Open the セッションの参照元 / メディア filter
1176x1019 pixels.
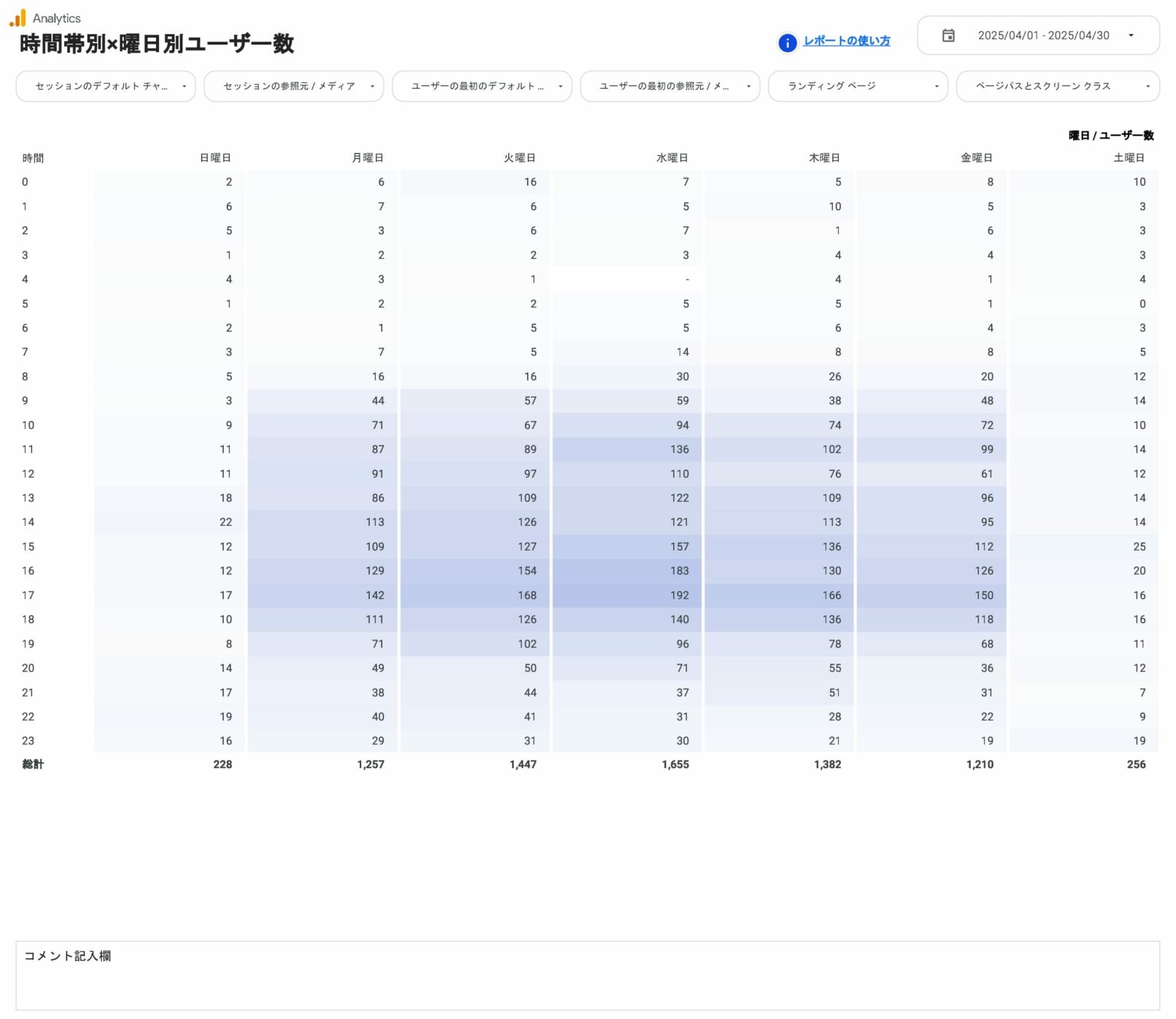[x=293, y=86]
